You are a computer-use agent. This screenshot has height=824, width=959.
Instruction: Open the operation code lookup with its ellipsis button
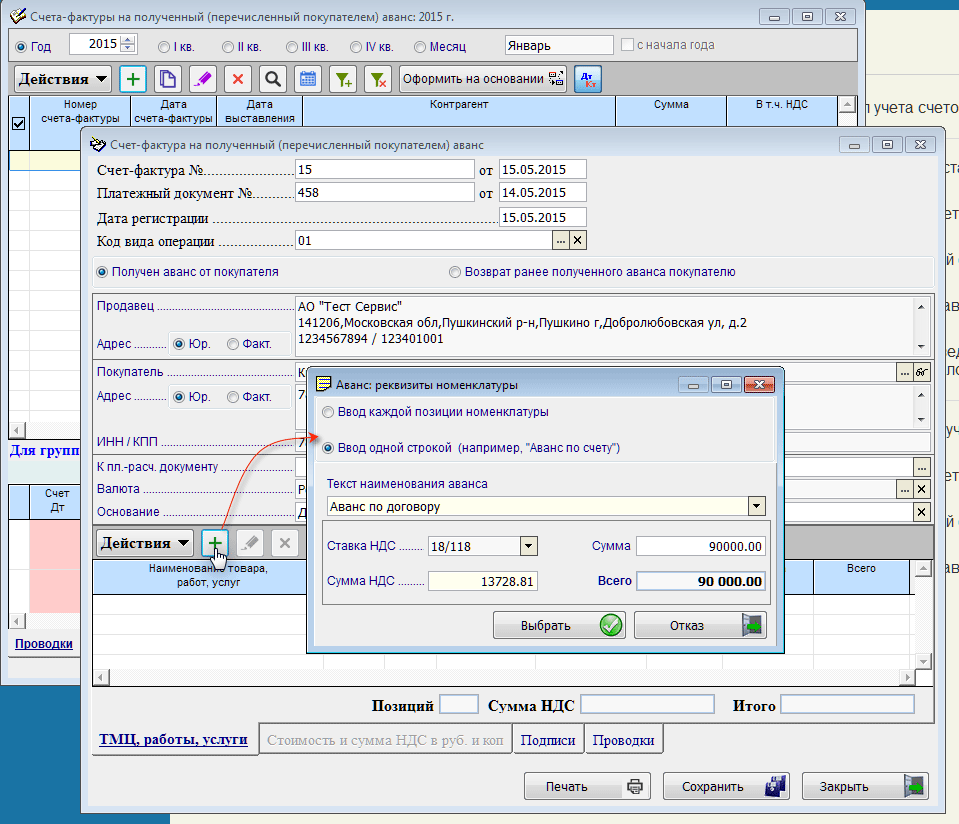(561, 240)
